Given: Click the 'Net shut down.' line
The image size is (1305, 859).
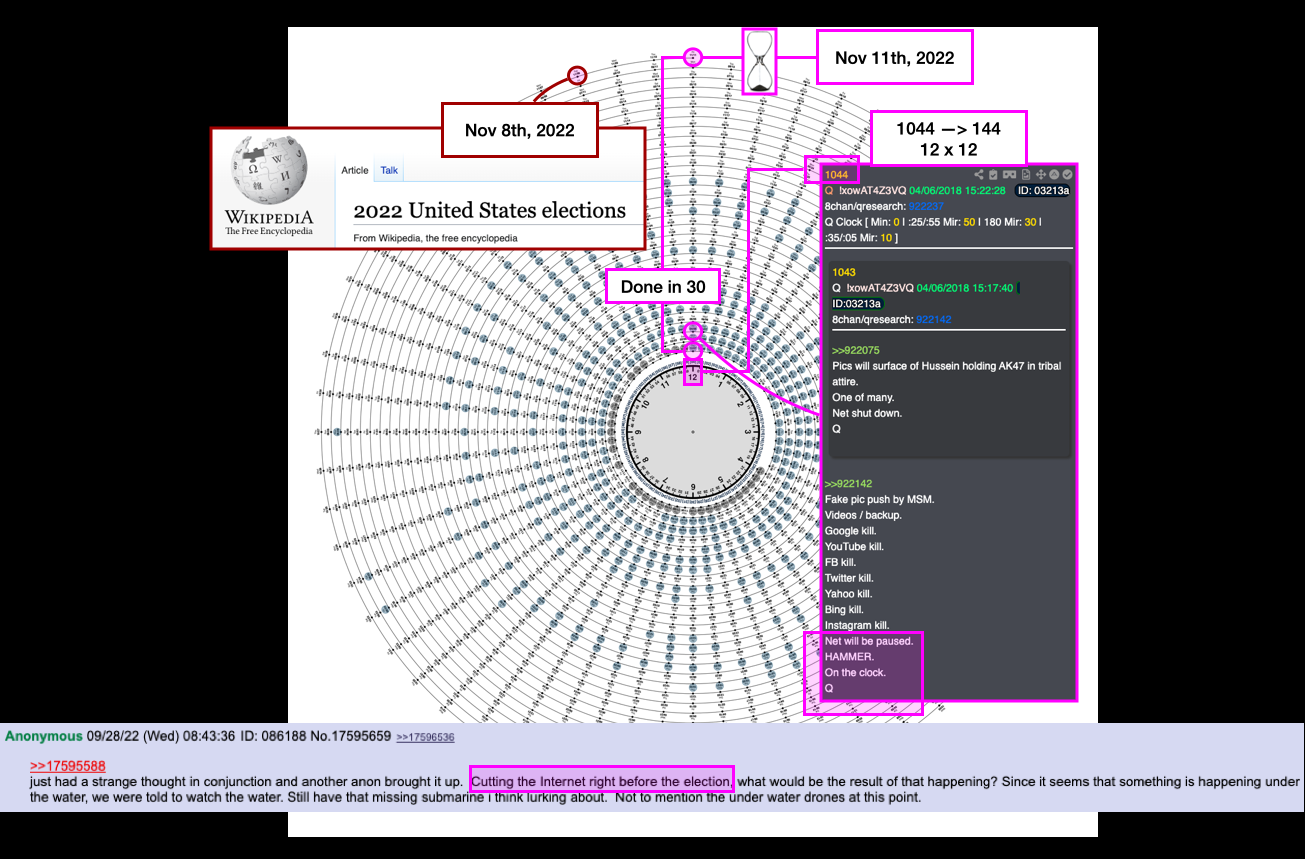Looking at the screenshot, I should (866, 413).
